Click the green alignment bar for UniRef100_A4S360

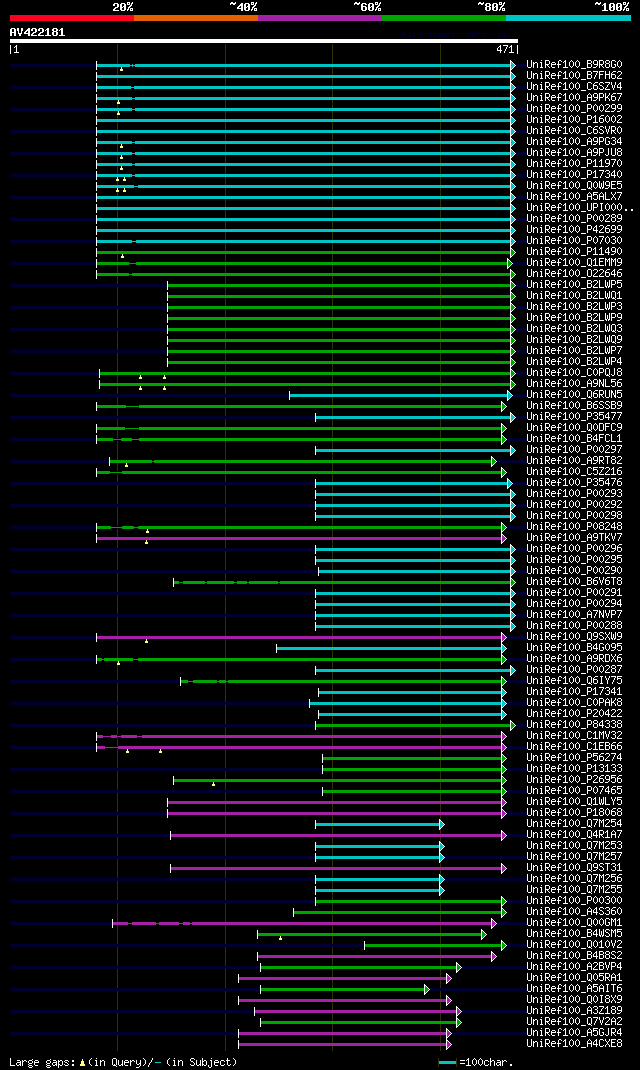click(x=400, y=912)
